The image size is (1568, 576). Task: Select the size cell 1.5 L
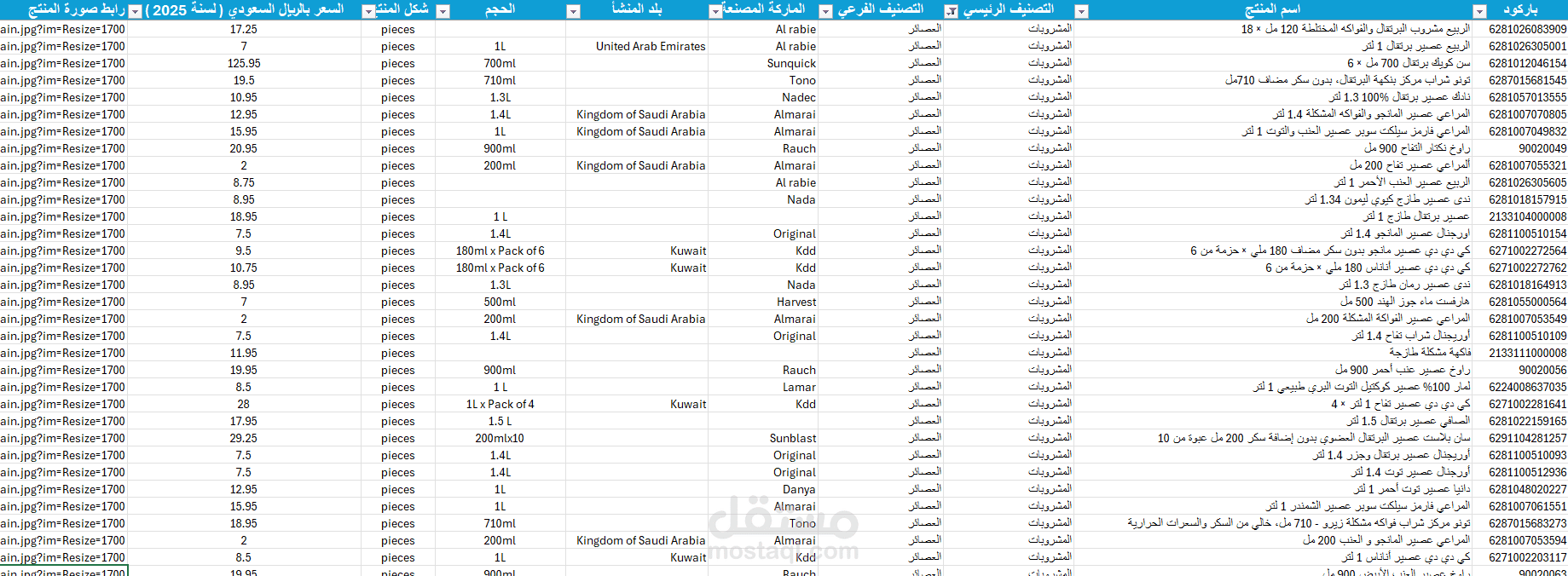point(500,421)
